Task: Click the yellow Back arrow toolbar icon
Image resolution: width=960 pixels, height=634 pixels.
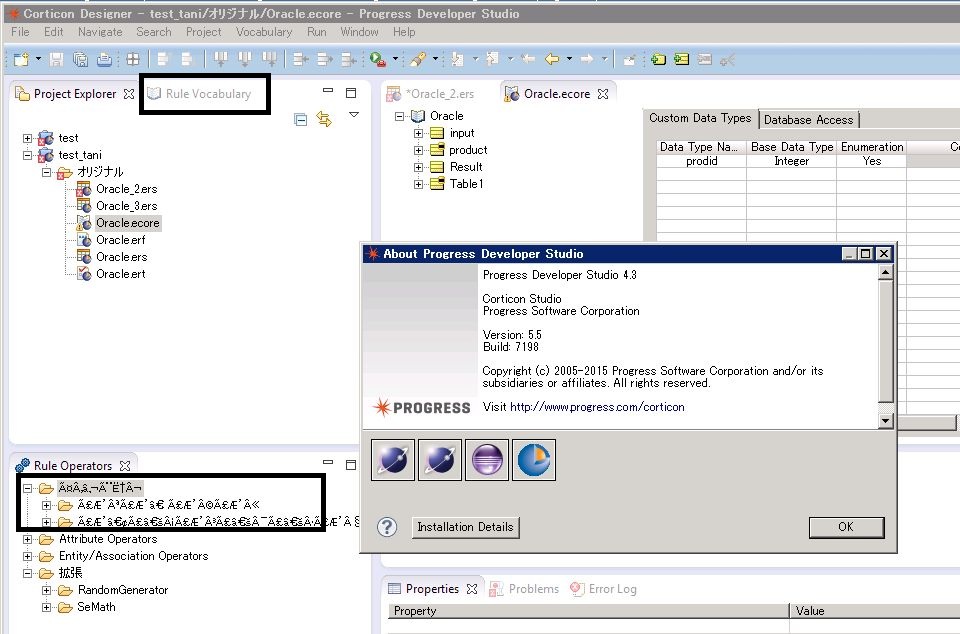Action: [552, 59]
